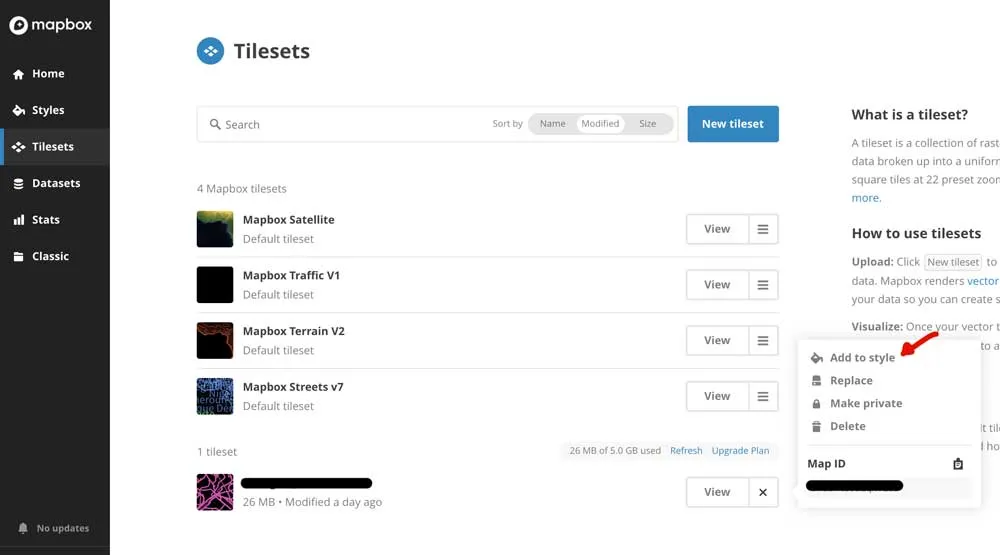Viewport: 1000px width, 555px height.
Task: Open menu for Mapbox Terrain V2
Action: [x=763, y=341]
